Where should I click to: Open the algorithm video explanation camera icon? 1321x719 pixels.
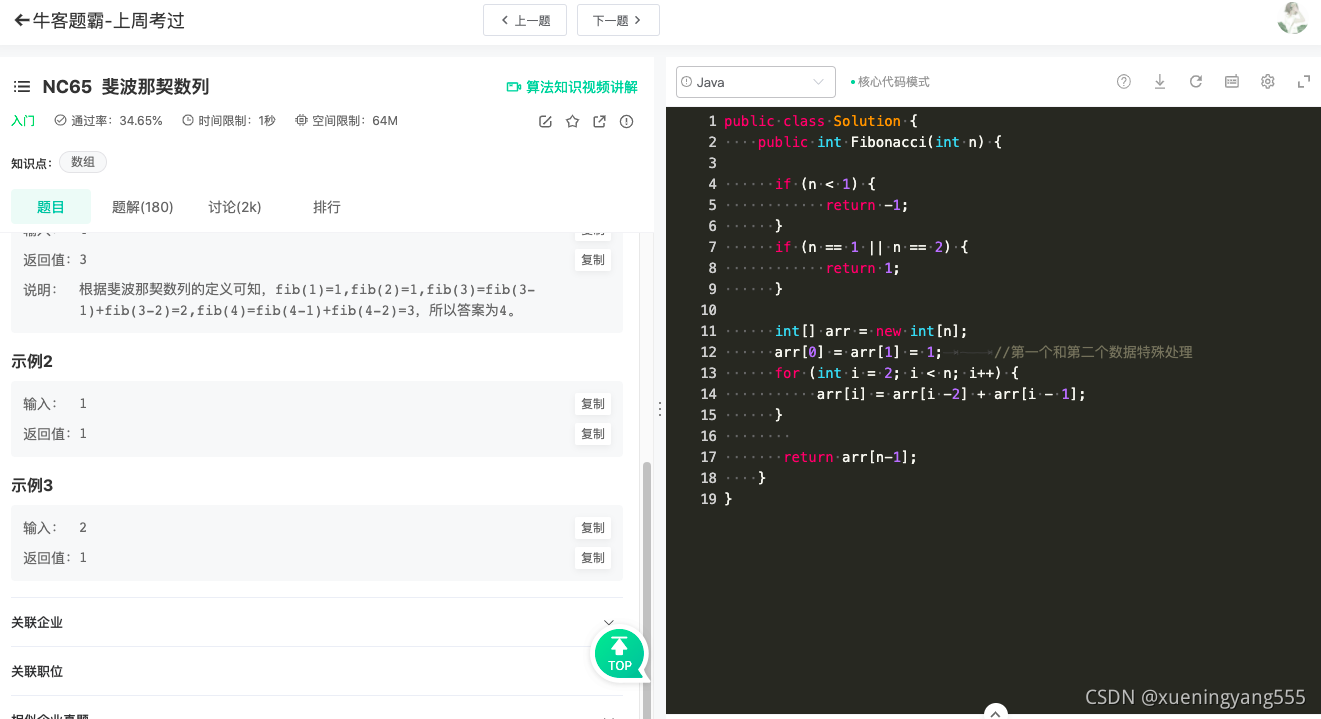pyautogui.click(x=514, y=87)
